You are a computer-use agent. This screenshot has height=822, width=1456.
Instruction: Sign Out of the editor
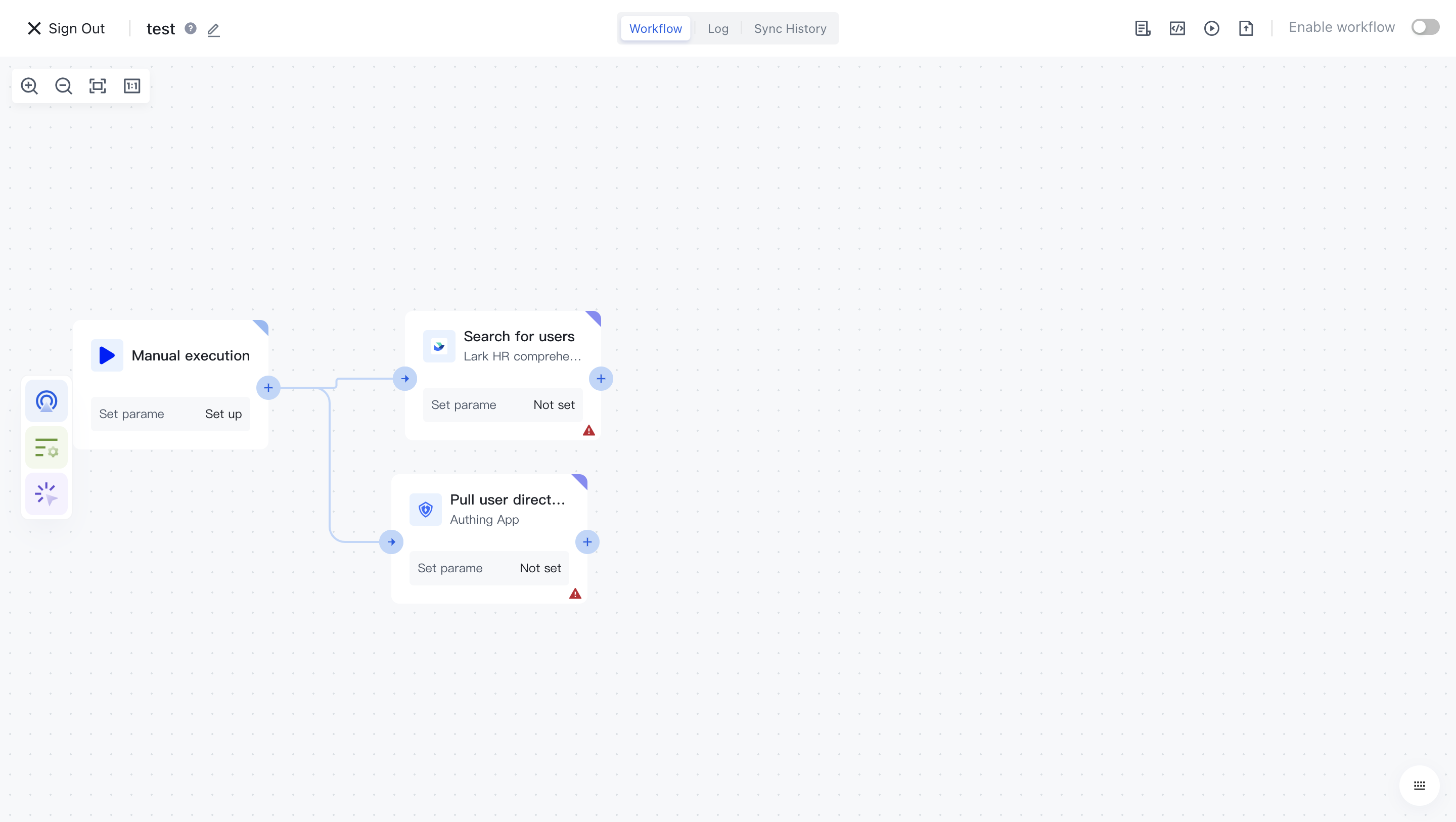[66, 28]
